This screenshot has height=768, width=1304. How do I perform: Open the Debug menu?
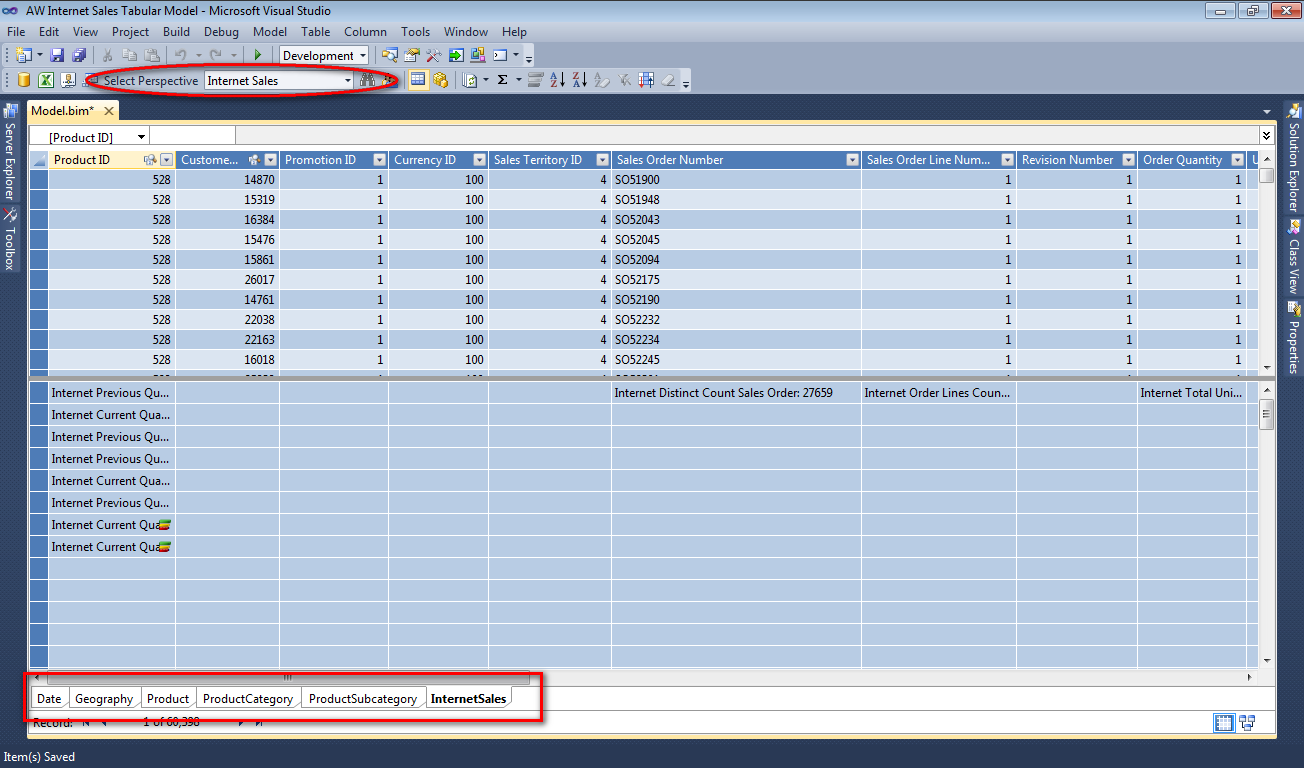pos(221,32)
